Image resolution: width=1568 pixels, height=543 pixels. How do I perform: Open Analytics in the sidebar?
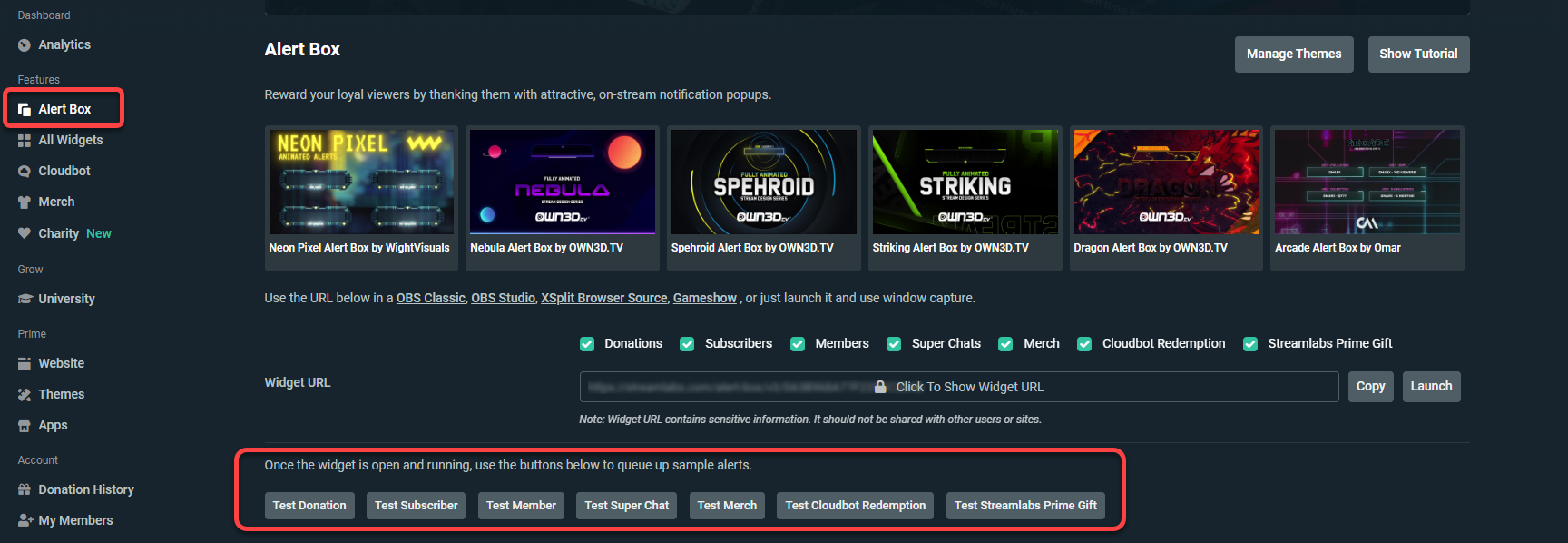[x=64, y=44]
